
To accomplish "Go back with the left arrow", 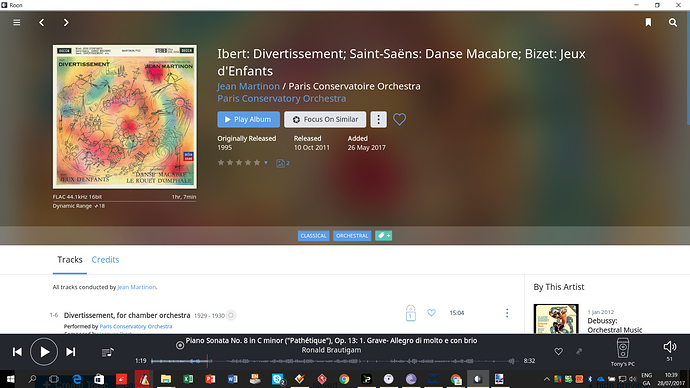I will [42, 22].
